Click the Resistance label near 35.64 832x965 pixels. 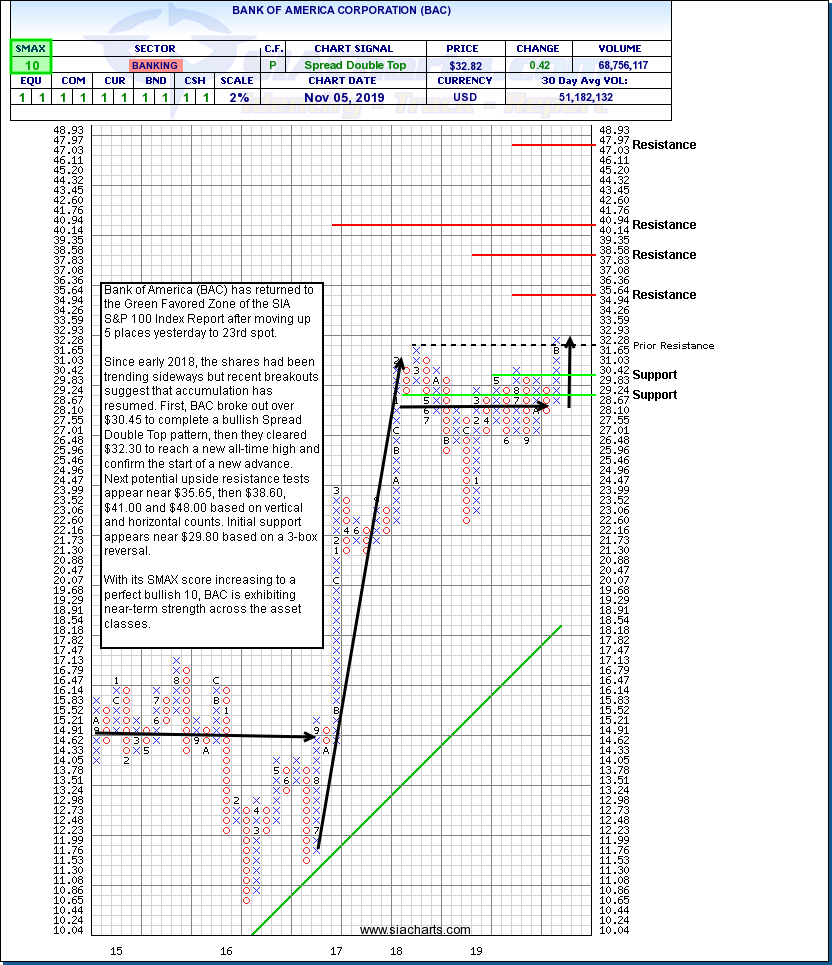664,295
